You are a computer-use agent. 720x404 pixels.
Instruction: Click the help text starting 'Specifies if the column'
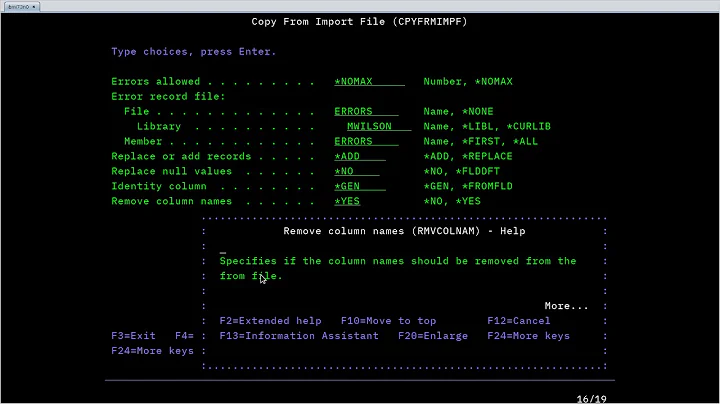[398, 269]
